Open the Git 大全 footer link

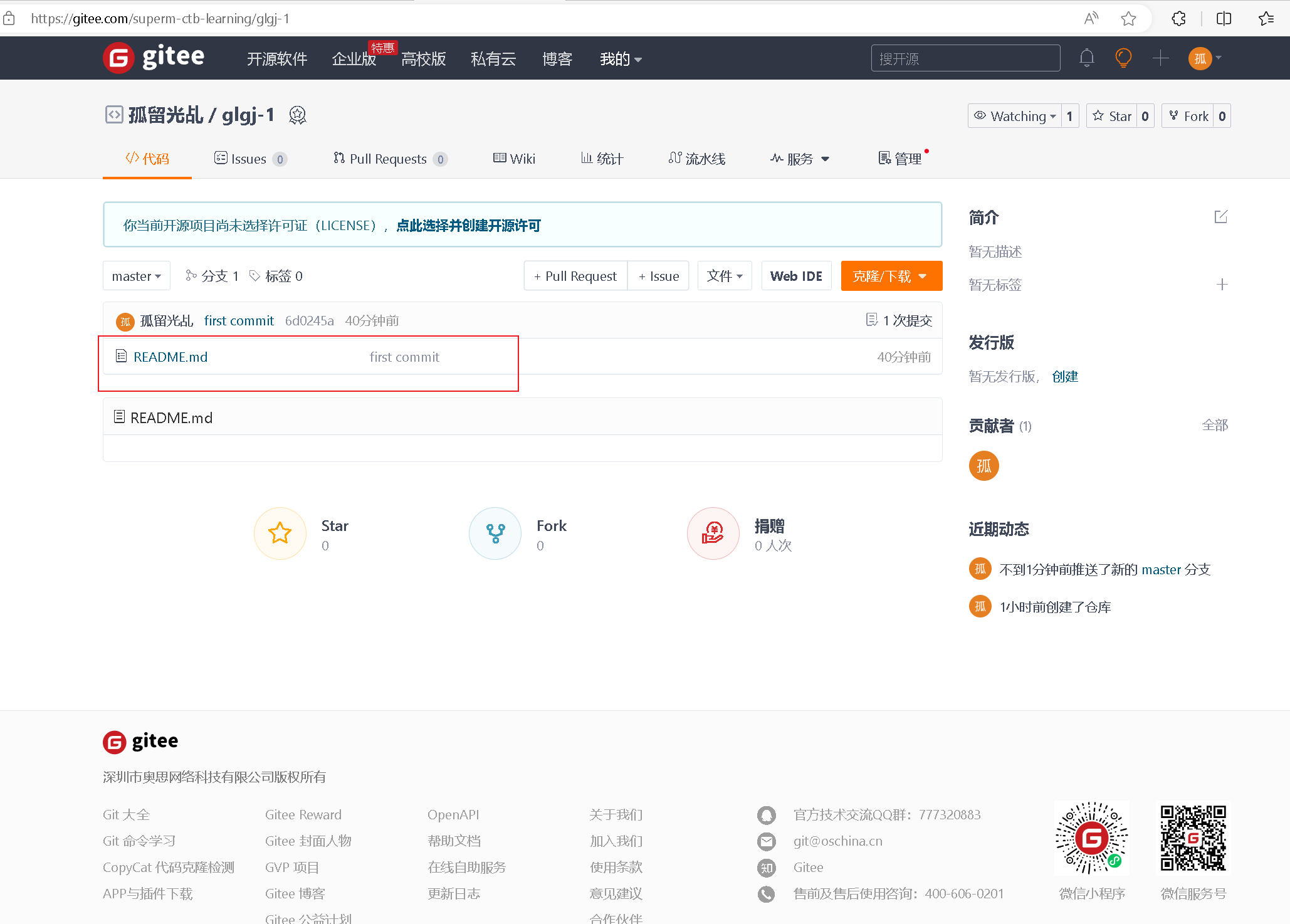click(x=127, y=815)
